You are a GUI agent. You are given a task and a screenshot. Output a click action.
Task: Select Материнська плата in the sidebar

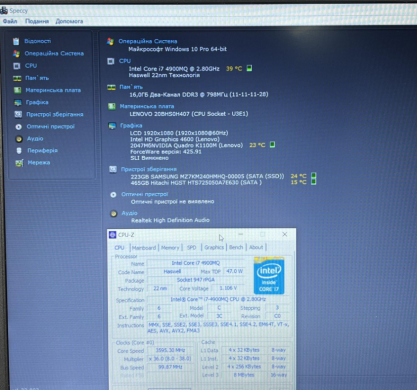53,90
